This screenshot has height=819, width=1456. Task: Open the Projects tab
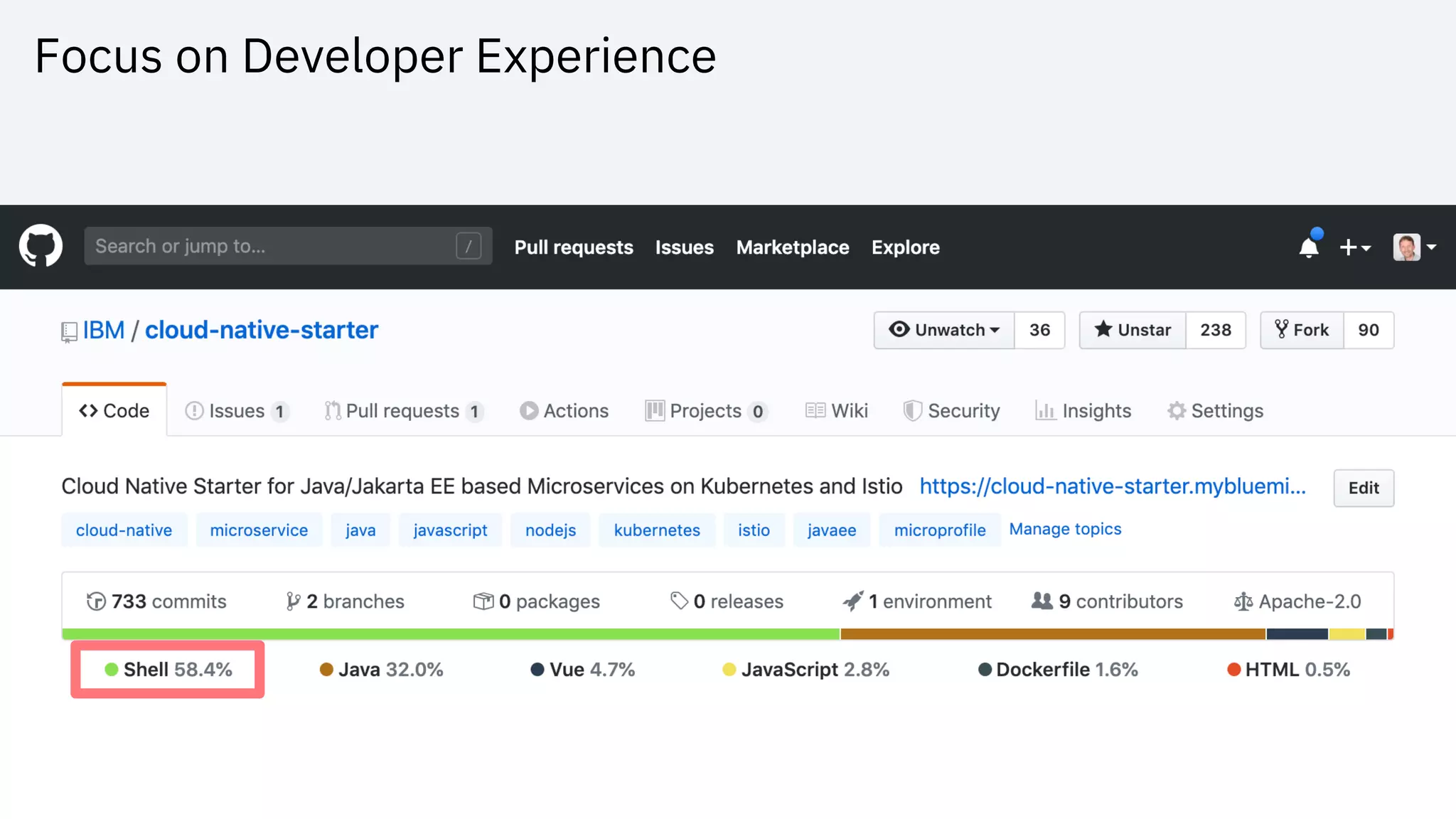[707, 411]
